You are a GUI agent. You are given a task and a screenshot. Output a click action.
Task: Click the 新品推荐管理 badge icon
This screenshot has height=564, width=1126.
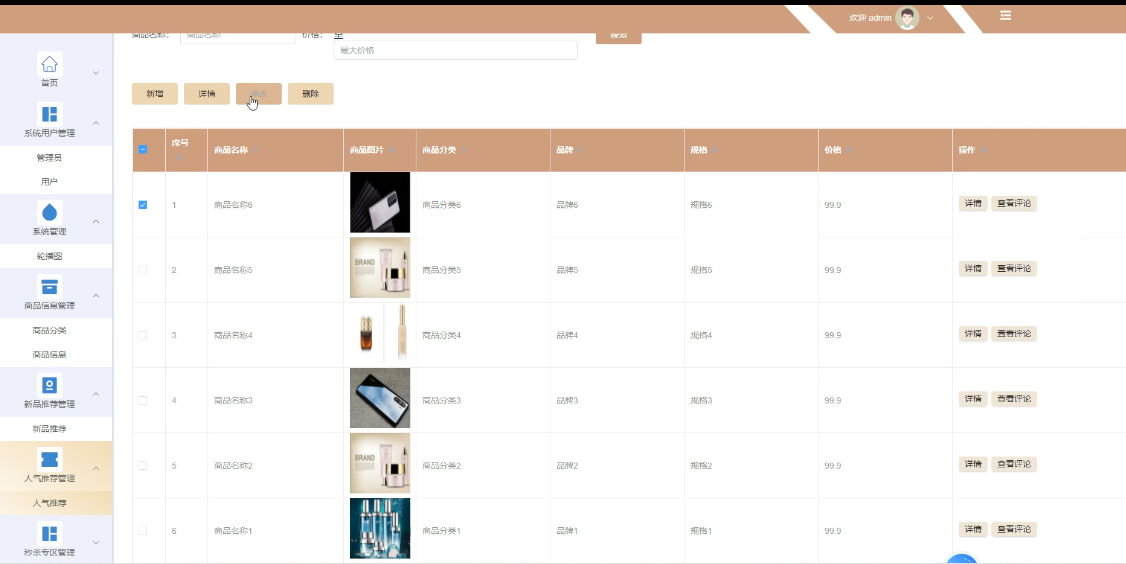(50, 385)
